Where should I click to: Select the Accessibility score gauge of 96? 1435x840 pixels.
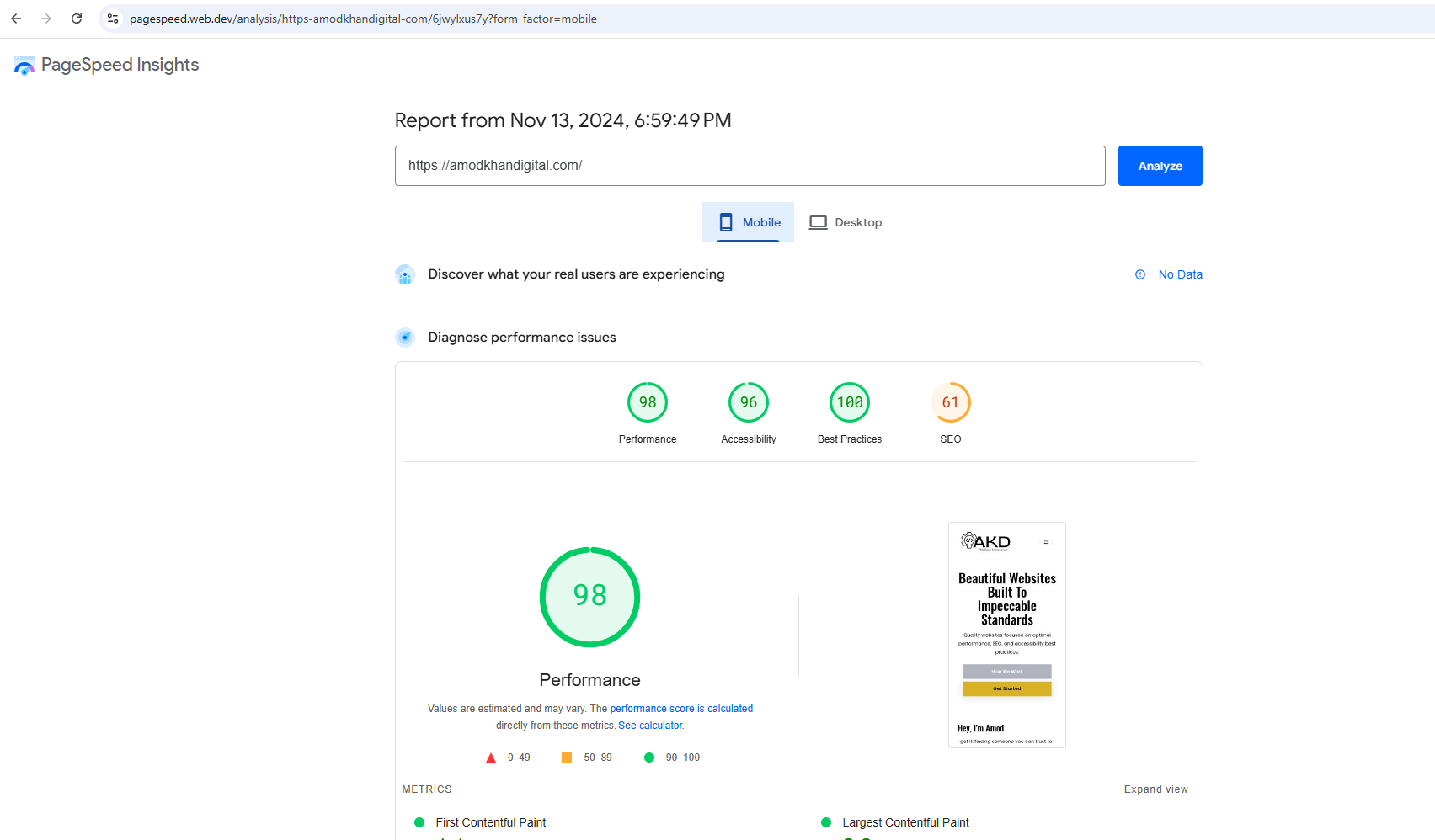pyautogui.click(x=748, y=403)
